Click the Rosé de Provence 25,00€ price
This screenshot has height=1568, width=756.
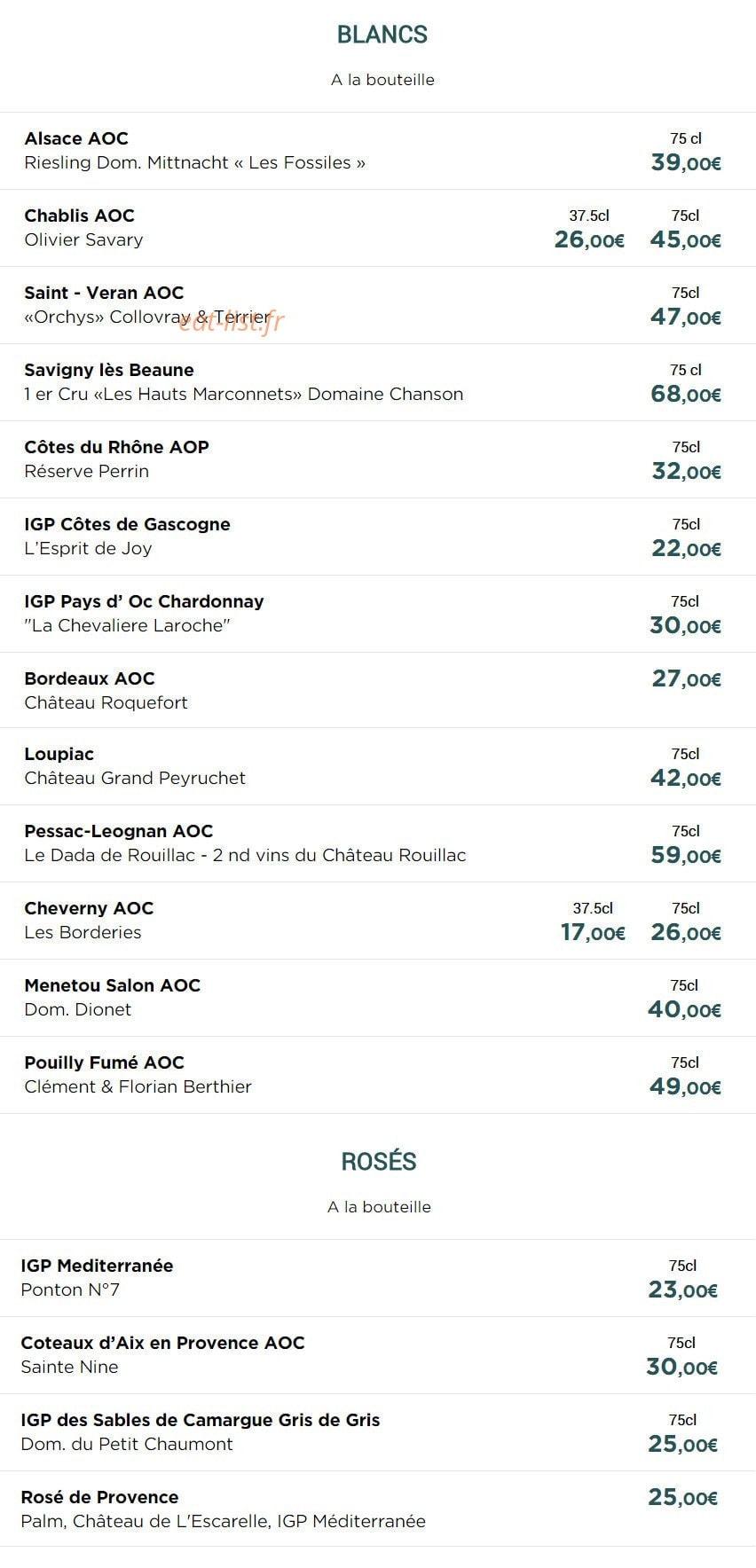pos(682,1497)
